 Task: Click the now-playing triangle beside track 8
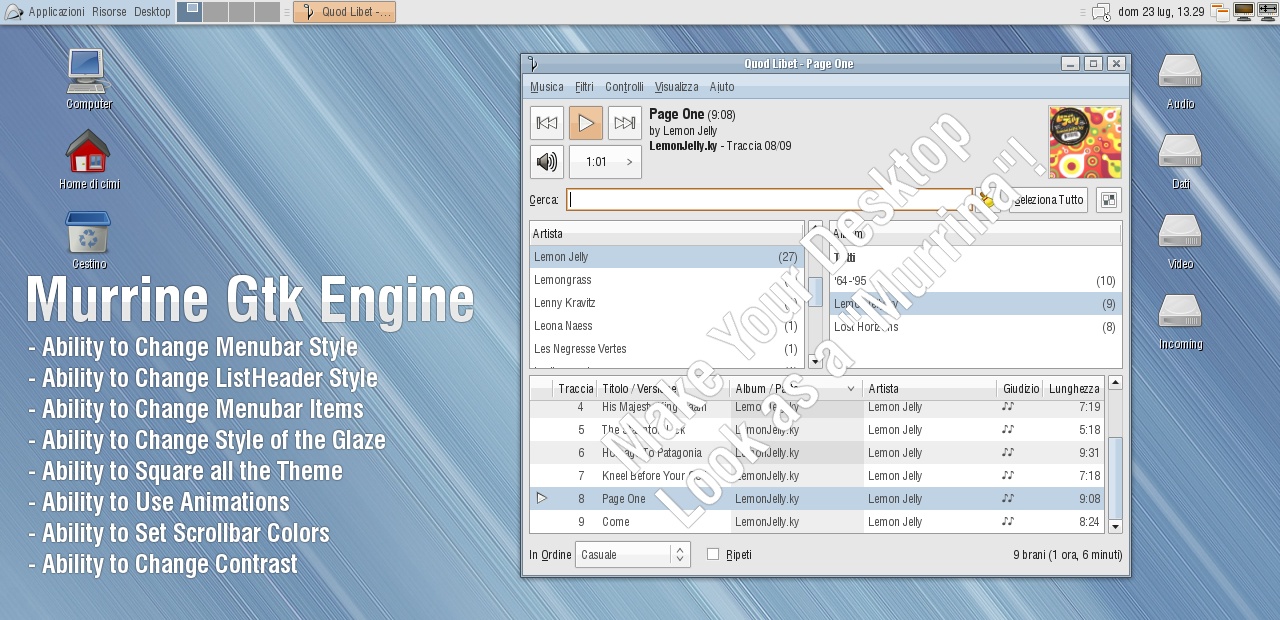click(x=541, y=498)
